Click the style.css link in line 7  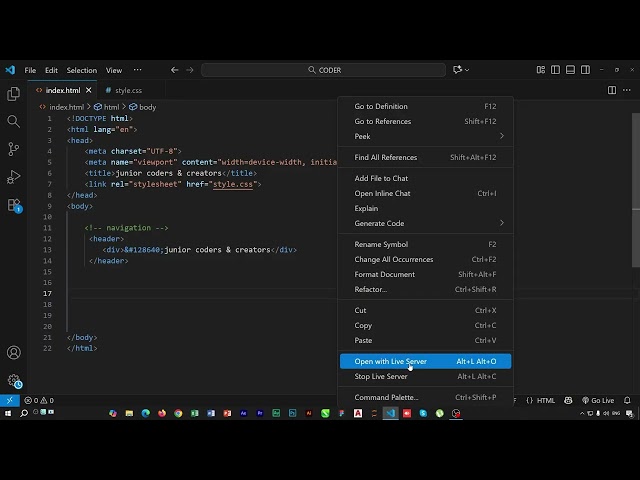pyautogui.click(x=233, y=184)
